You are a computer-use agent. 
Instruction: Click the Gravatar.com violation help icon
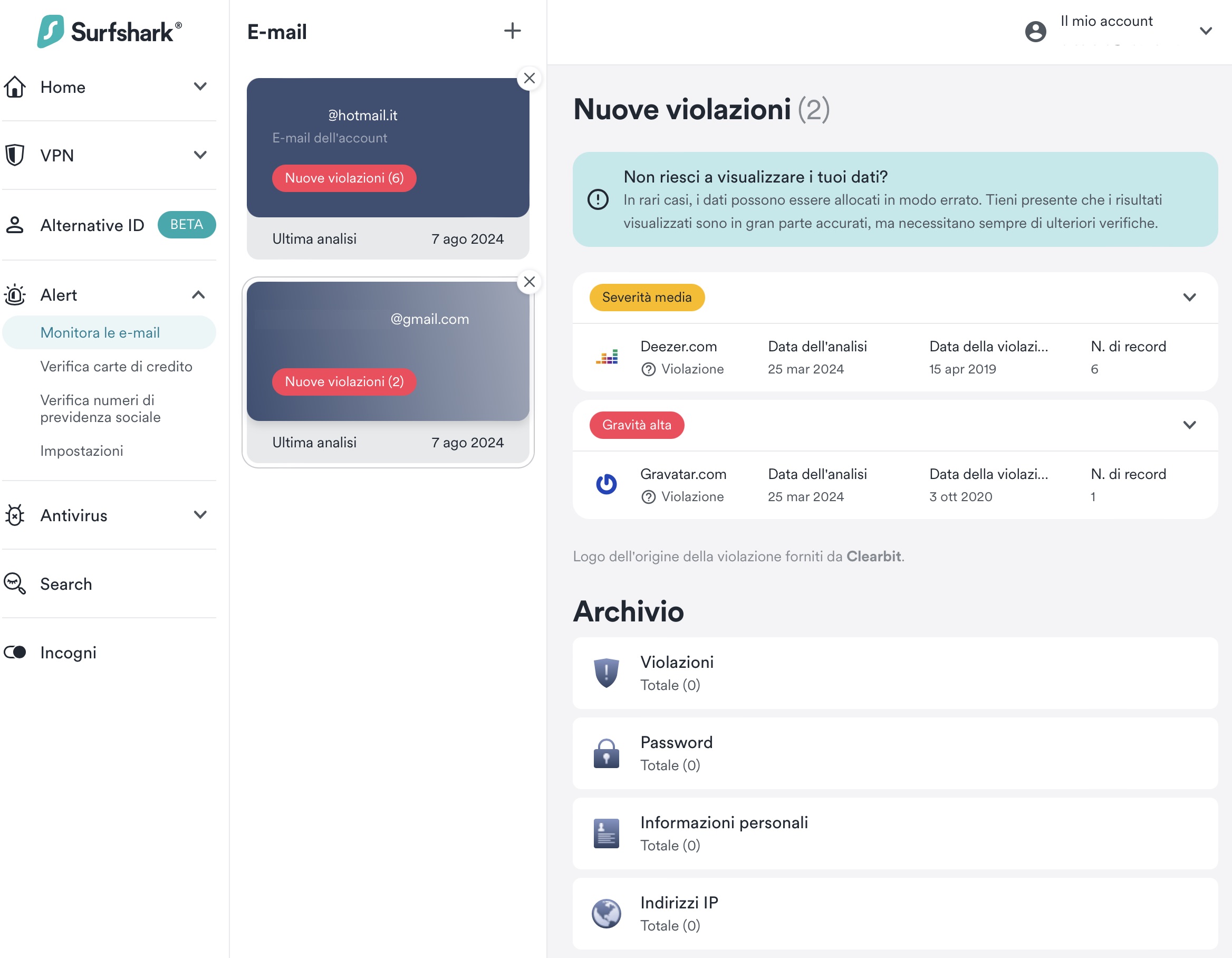click(648, 497)
